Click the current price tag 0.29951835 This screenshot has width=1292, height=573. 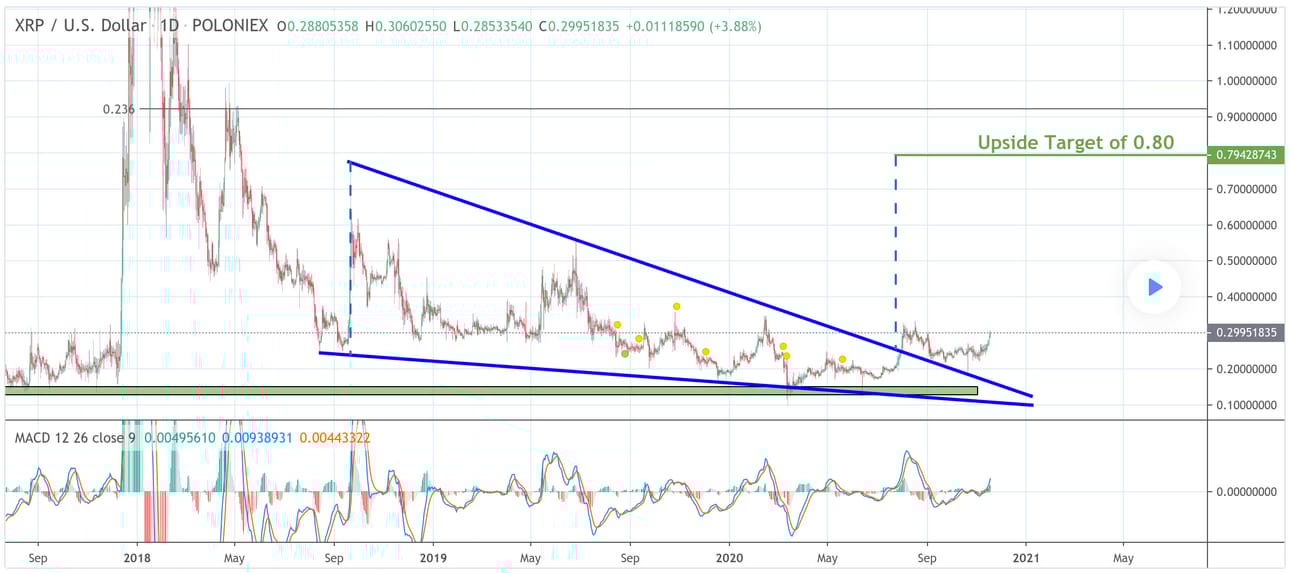click(x=1247, y=332)
